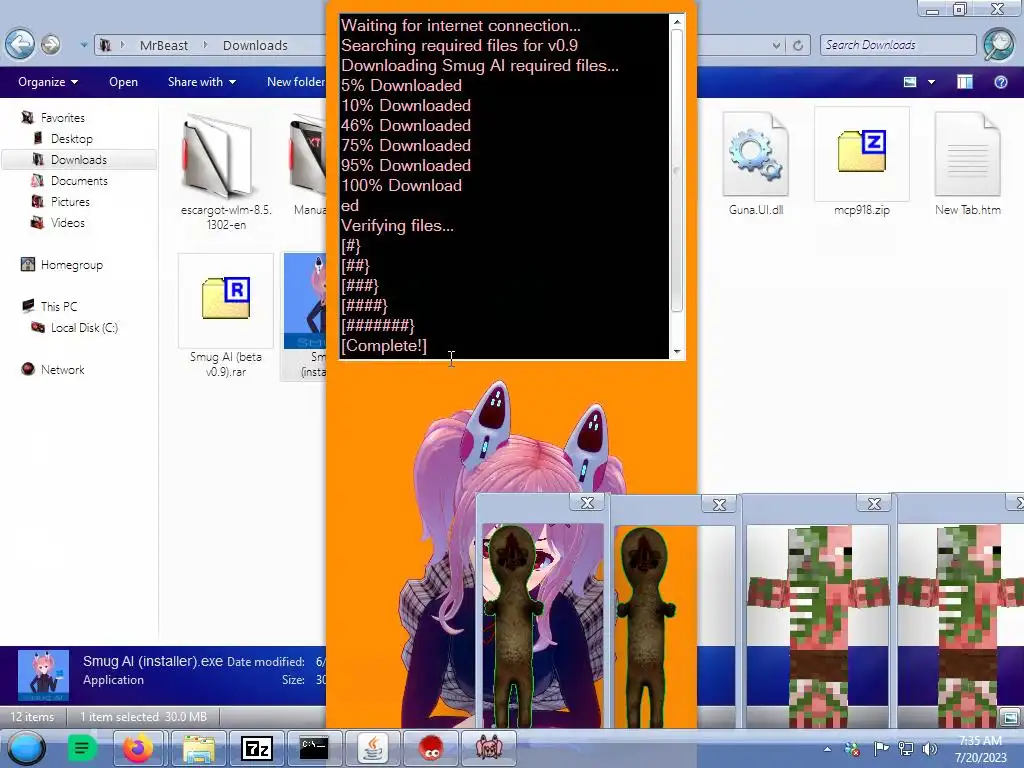Image resolution: width=1024 pixels, height=768 pixels.
Task: Select Pictures in navigation pane
Action: click(70, 201)
